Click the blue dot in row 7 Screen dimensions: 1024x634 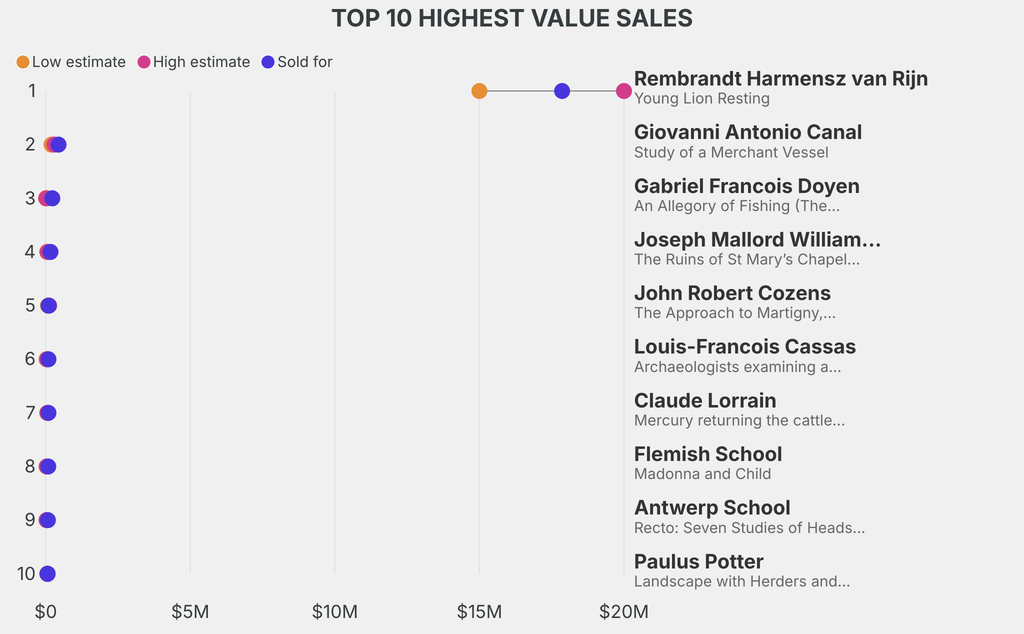coord(48,413)
